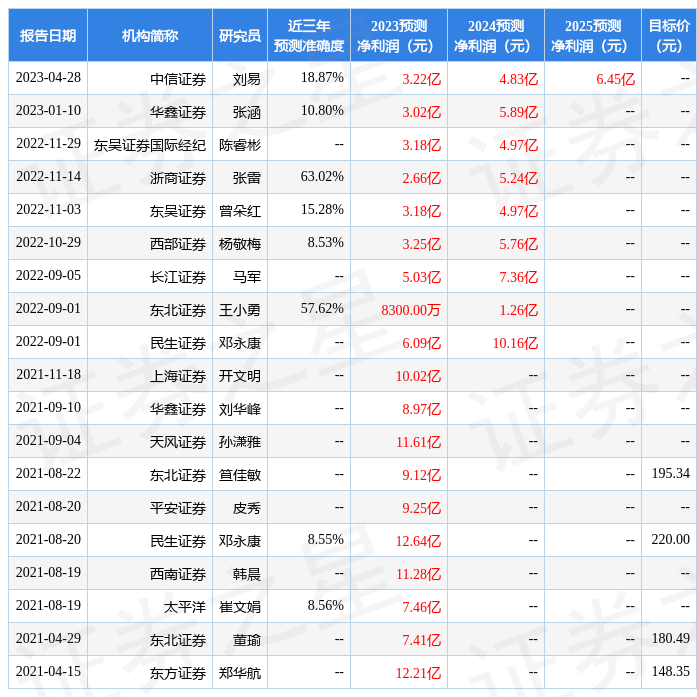Image resolution: width=697 pixels, height=697 pixels.
Task: Click researcher name 张涵
Action: (x=247, y=112)
